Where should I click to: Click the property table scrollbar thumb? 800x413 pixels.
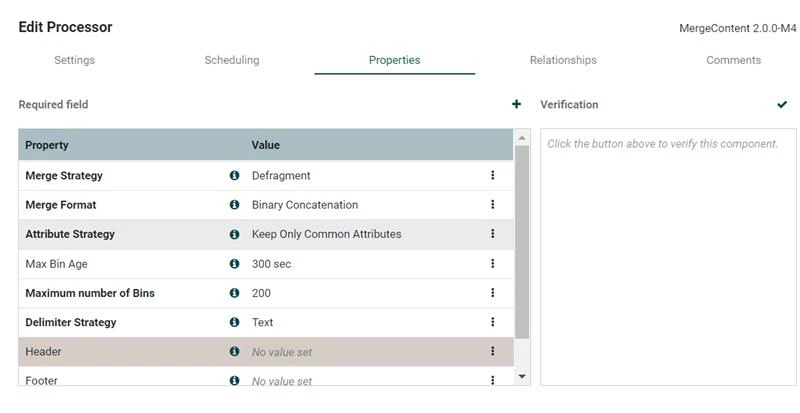[x=521, y=242]
